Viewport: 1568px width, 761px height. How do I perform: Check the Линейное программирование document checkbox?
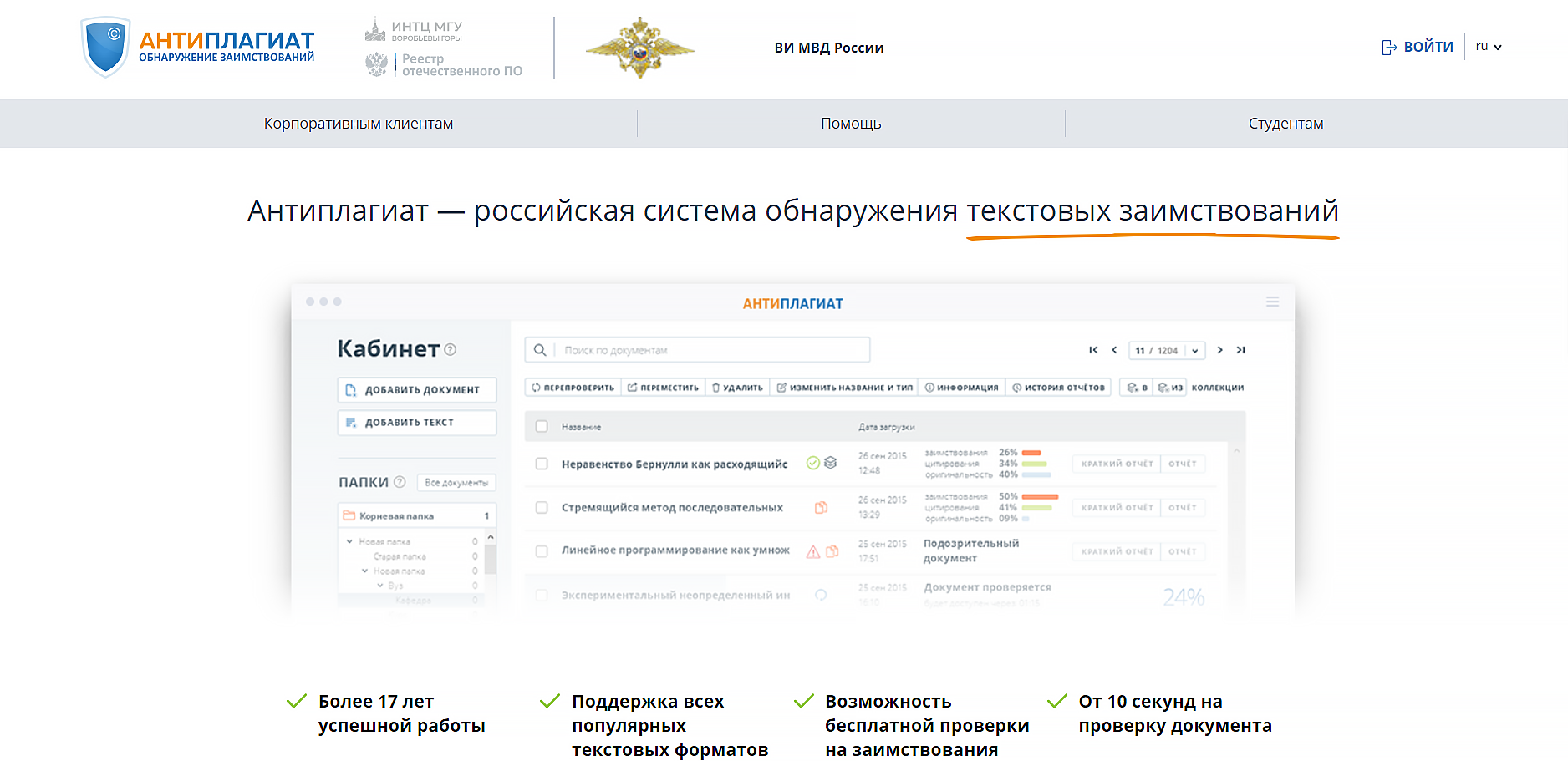point(542,551)
